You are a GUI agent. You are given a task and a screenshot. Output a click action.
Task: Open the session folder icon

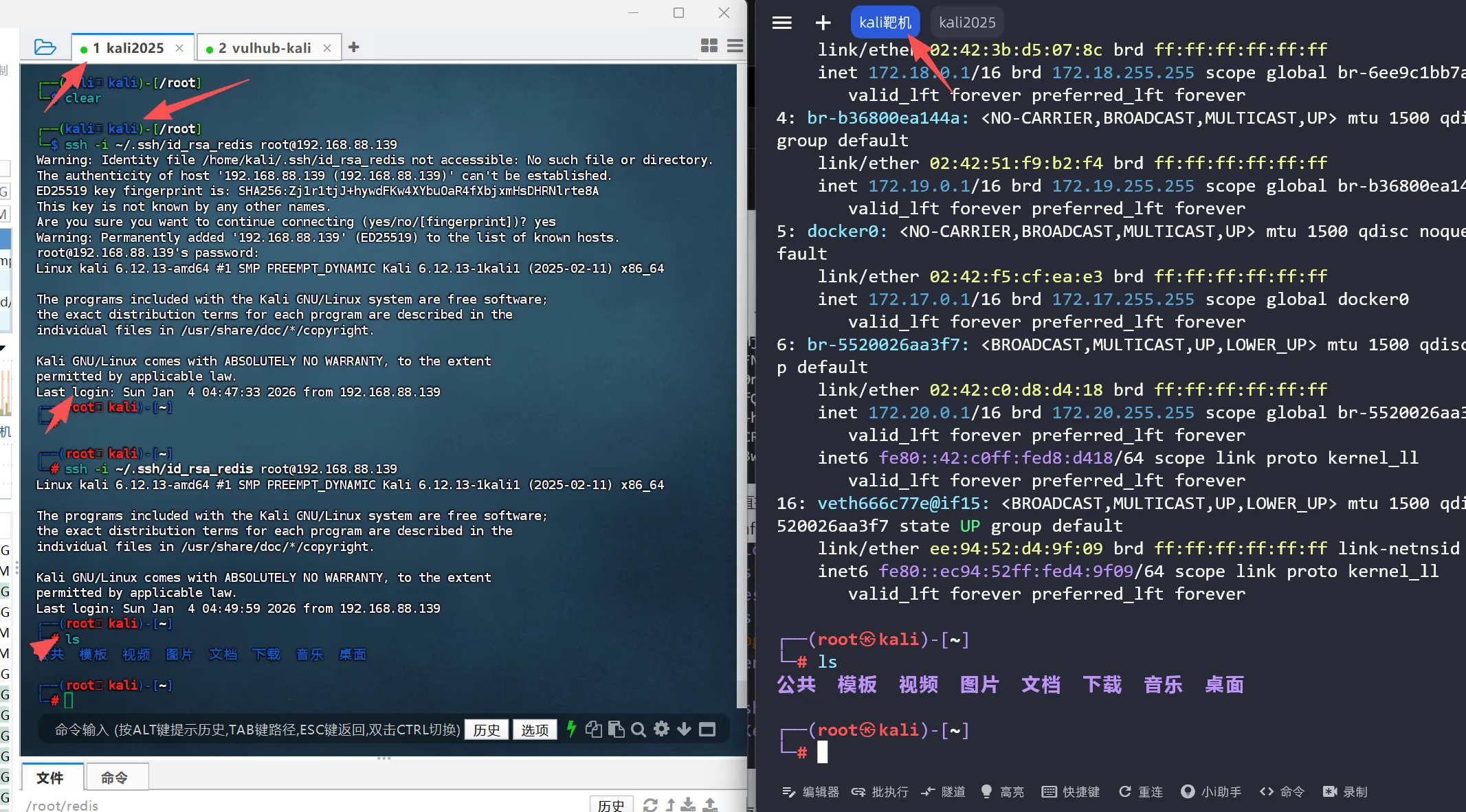45,47
